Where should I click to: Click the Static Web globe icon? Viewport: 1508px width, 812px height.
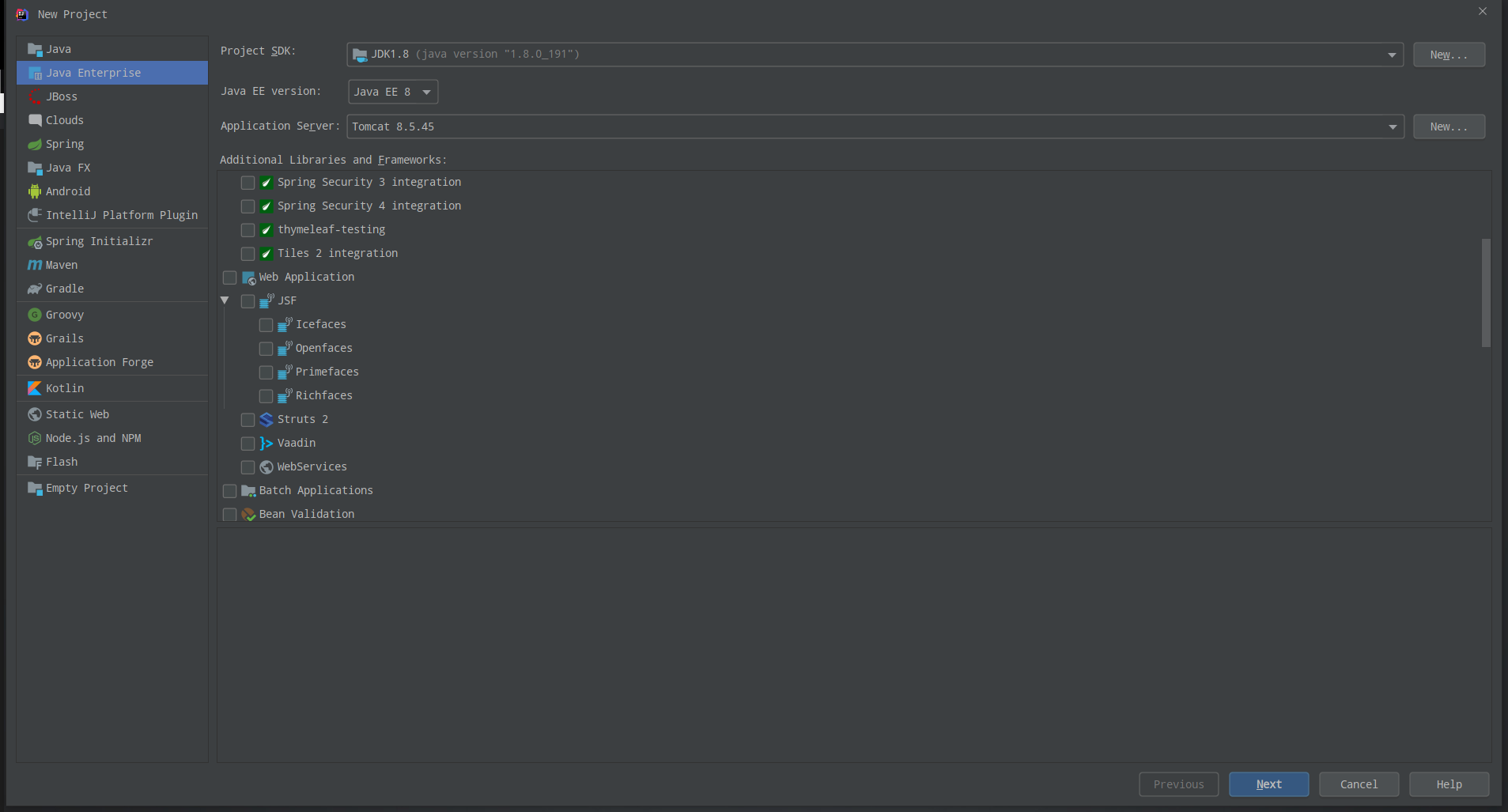(35, 414)
